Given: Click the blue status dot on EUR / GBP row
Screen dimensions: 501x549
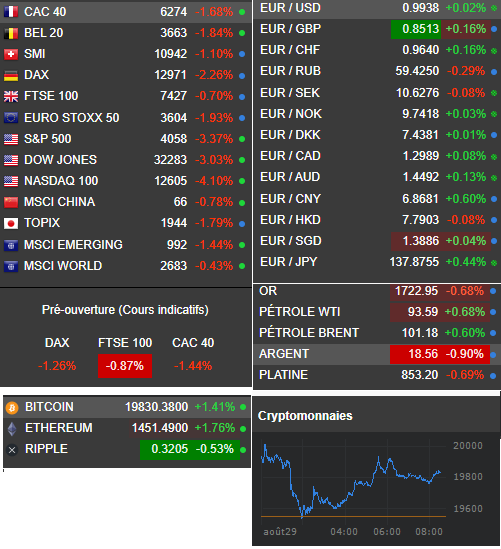Looking at the screenshot, I should point(494,29).
